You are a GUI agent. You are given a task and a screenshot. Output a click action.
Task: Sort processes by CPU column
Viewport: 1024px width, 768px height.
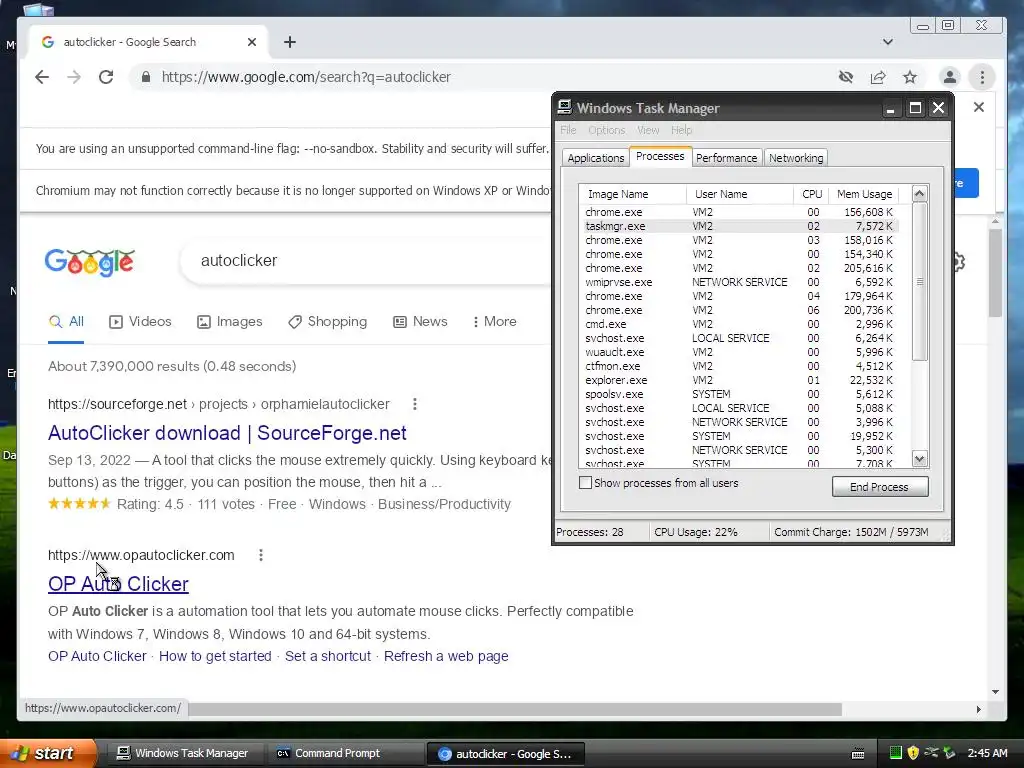point(812,194)
